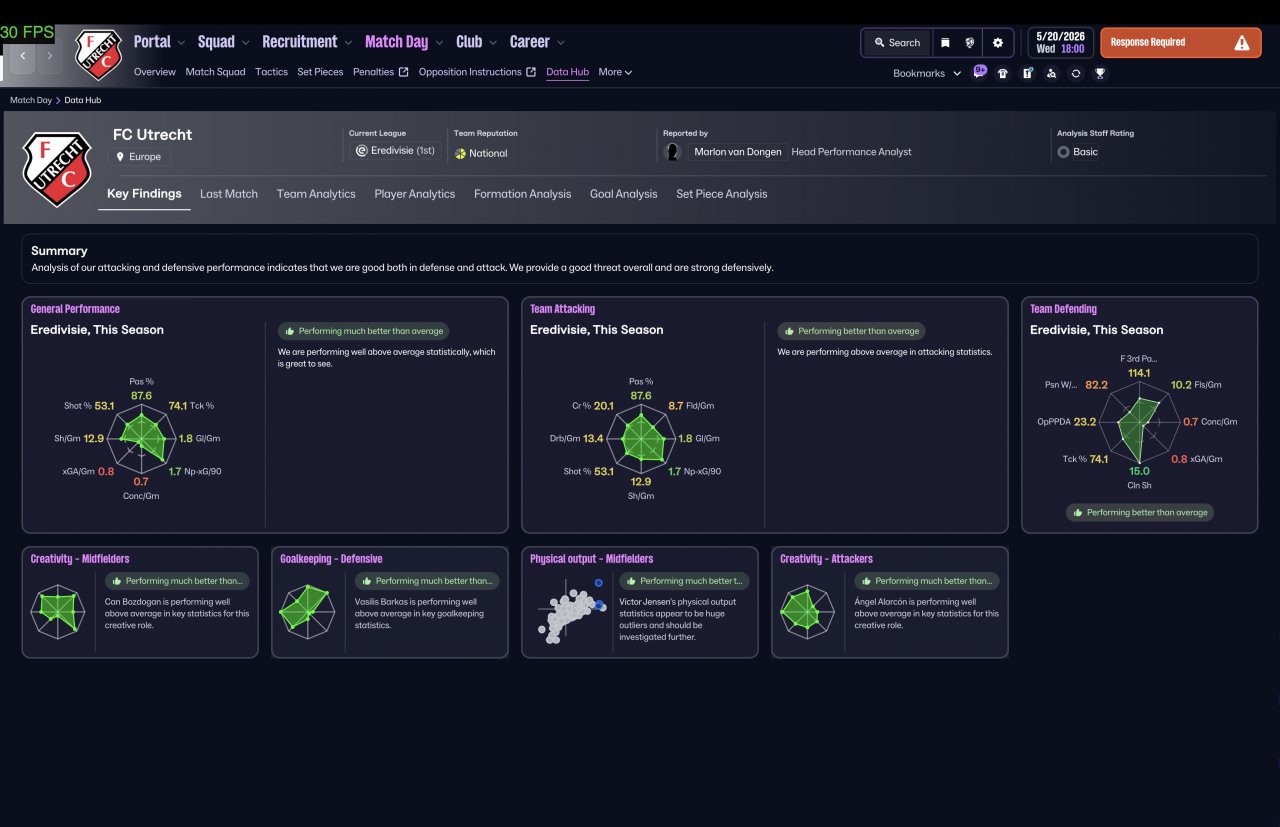Click the Opposition Instructions external link icon
The width and height of the screenshot is (1280, 827).
pos(531,72)
